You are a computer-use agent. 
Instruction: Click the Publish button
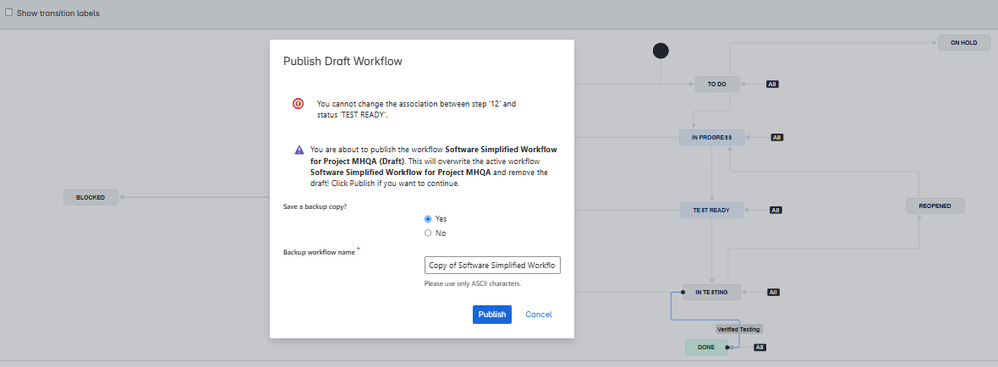pos(492,314)
